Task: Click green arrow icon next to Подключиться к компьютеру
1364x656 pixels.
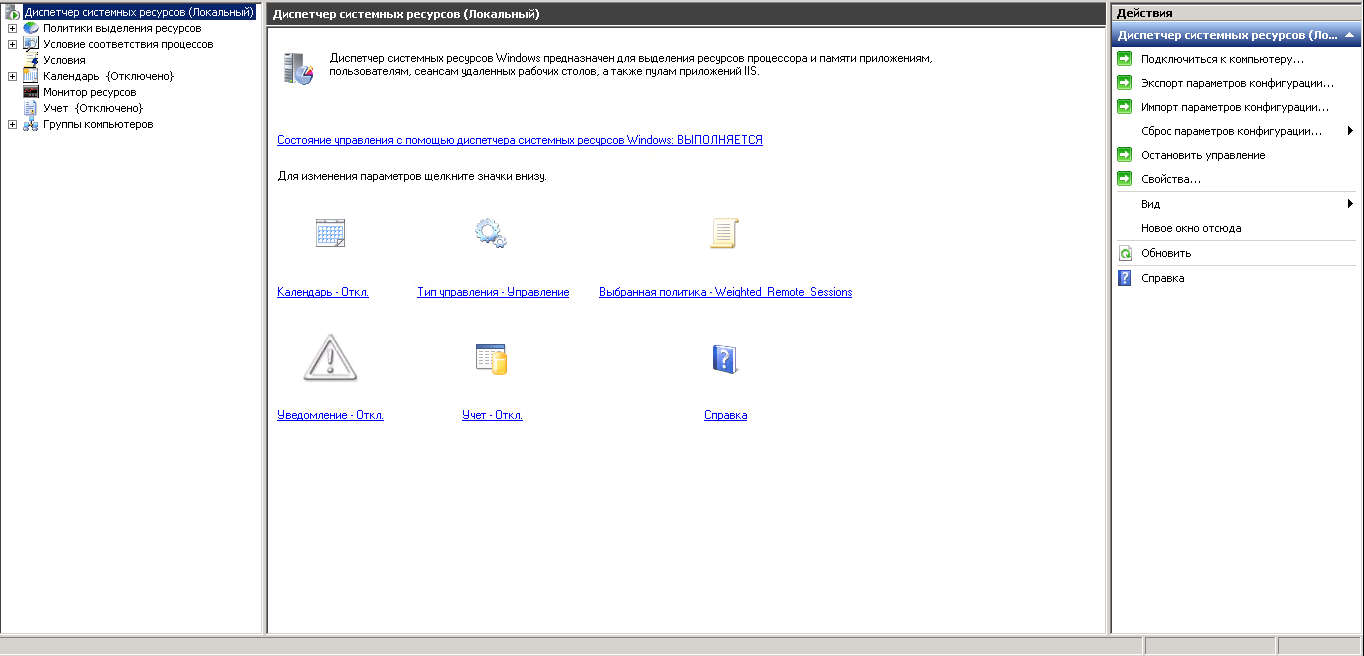Action: [x=1124, y=59]
